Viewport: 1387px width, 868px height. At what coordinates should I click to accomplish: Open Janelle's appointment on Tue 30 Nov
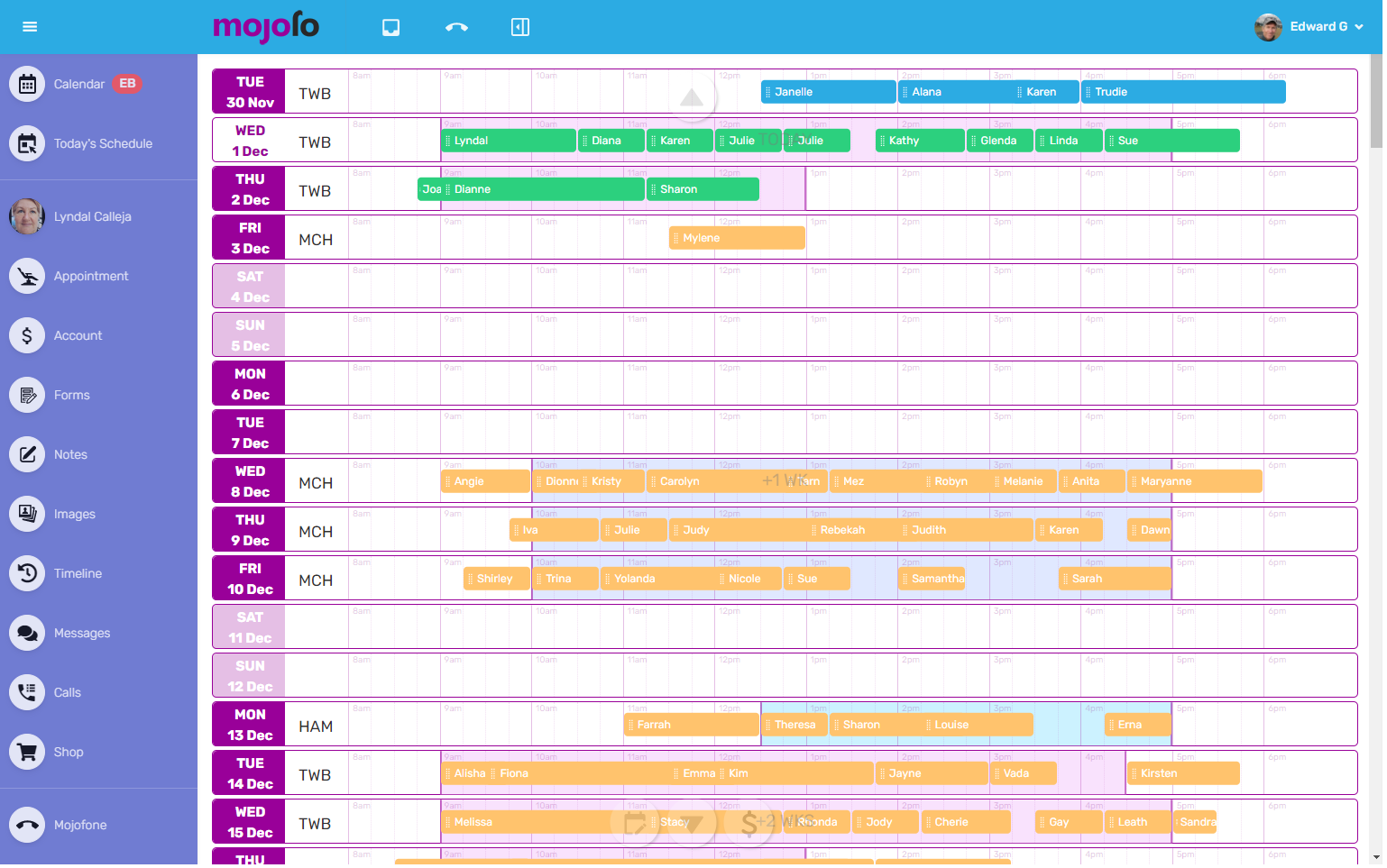[x=828, y=92]
